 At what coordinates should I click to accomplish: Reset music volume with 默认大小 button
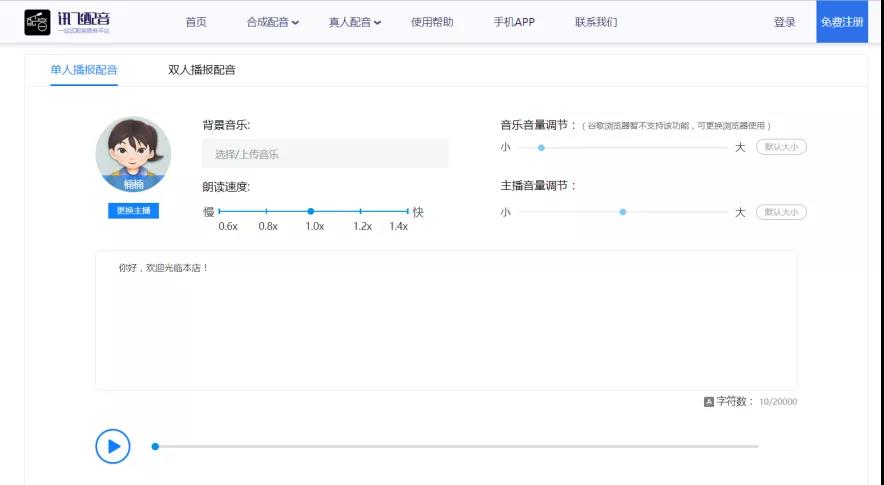[781, 147]
